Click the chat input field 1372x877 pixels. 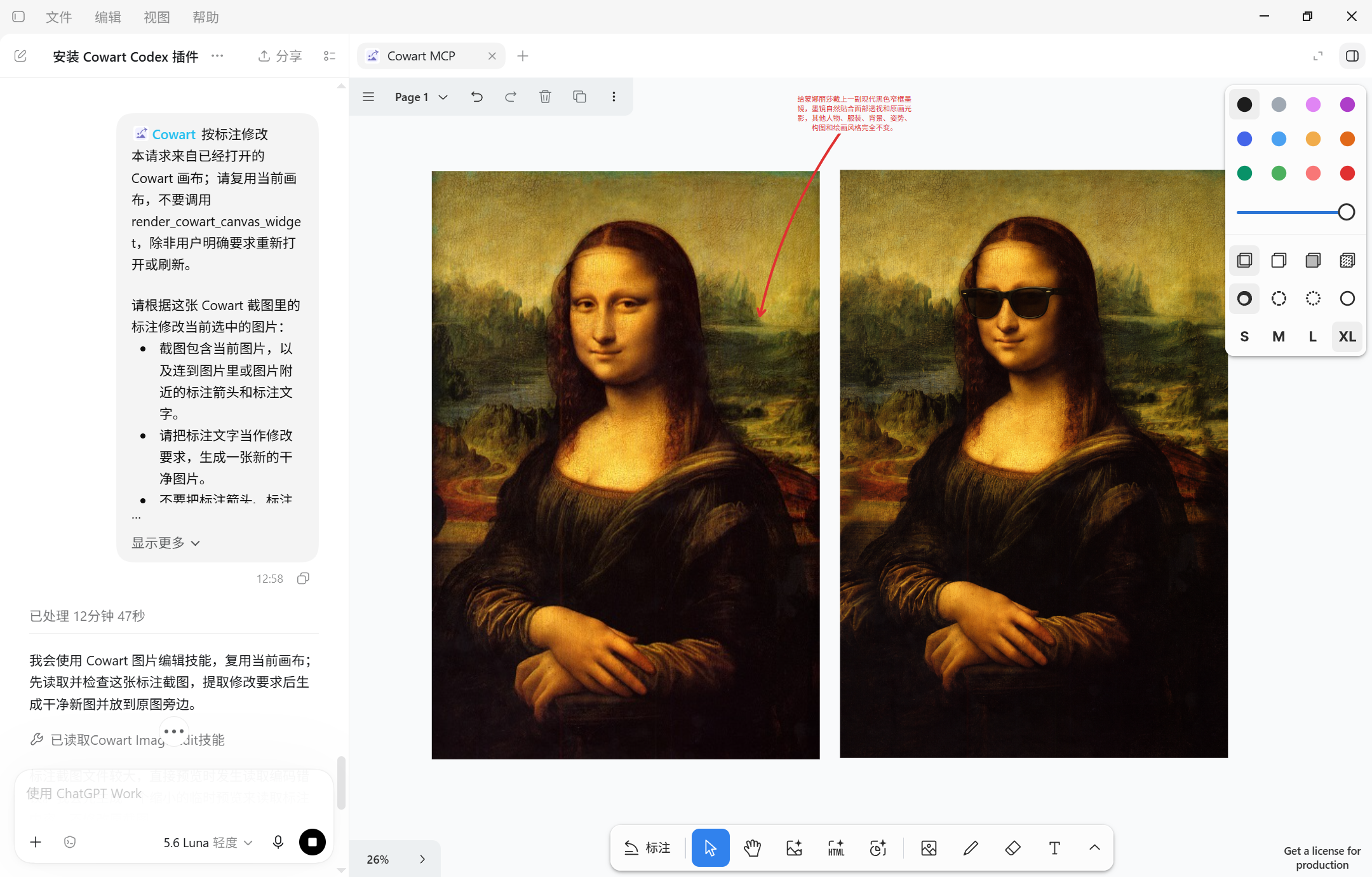coord(174,794)
